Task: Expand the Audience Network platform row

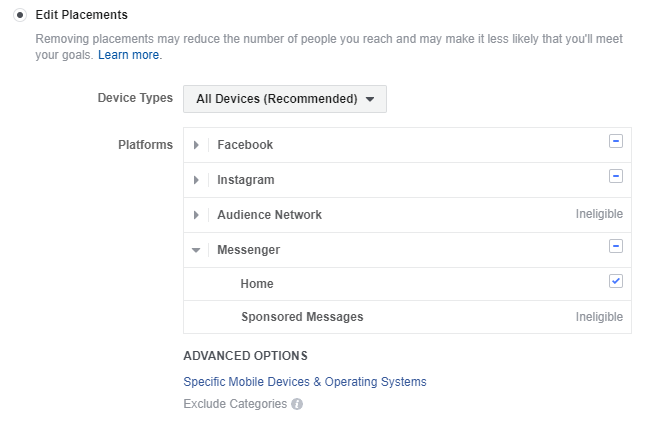Action: coord(196,215)
